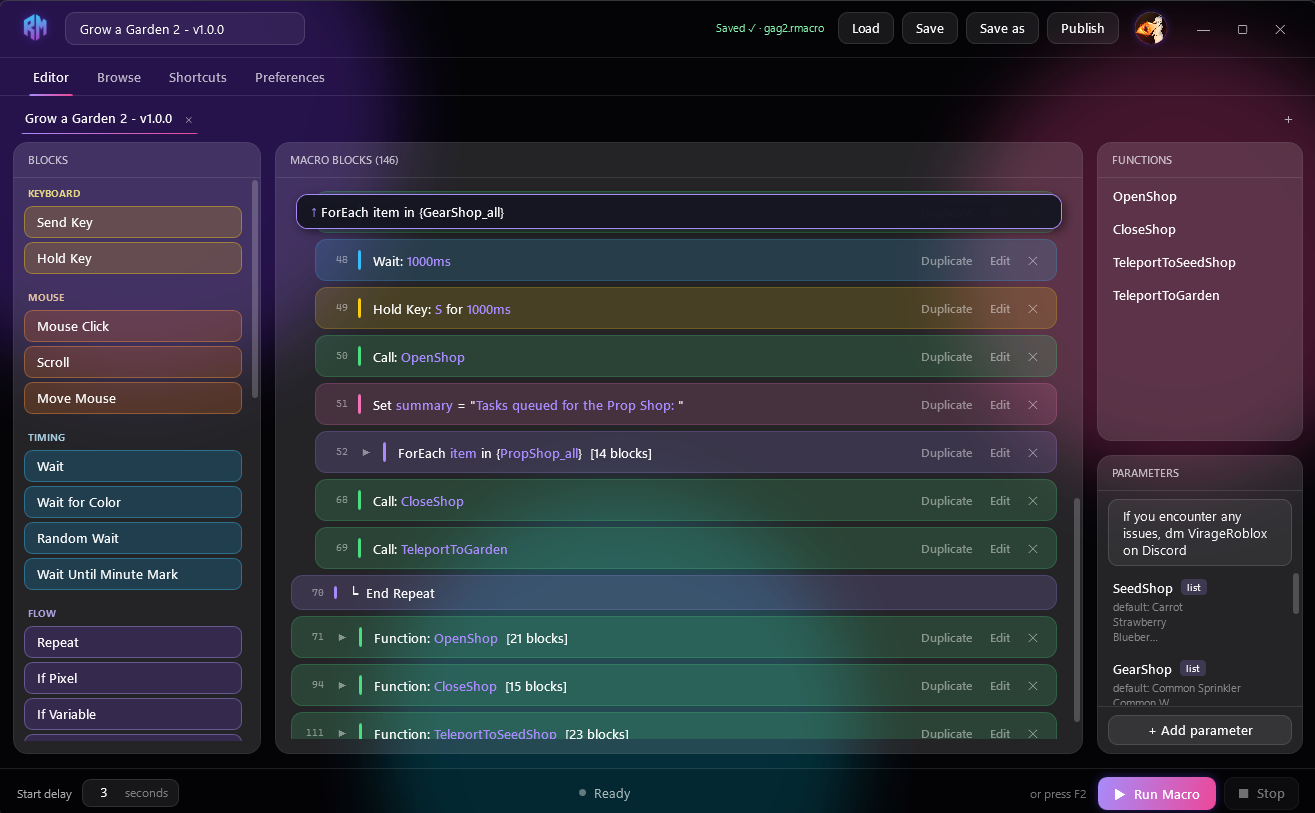
Task: Duplicate the Call OpenShop block
Action: pyautogui.click(x=946, y=357)
